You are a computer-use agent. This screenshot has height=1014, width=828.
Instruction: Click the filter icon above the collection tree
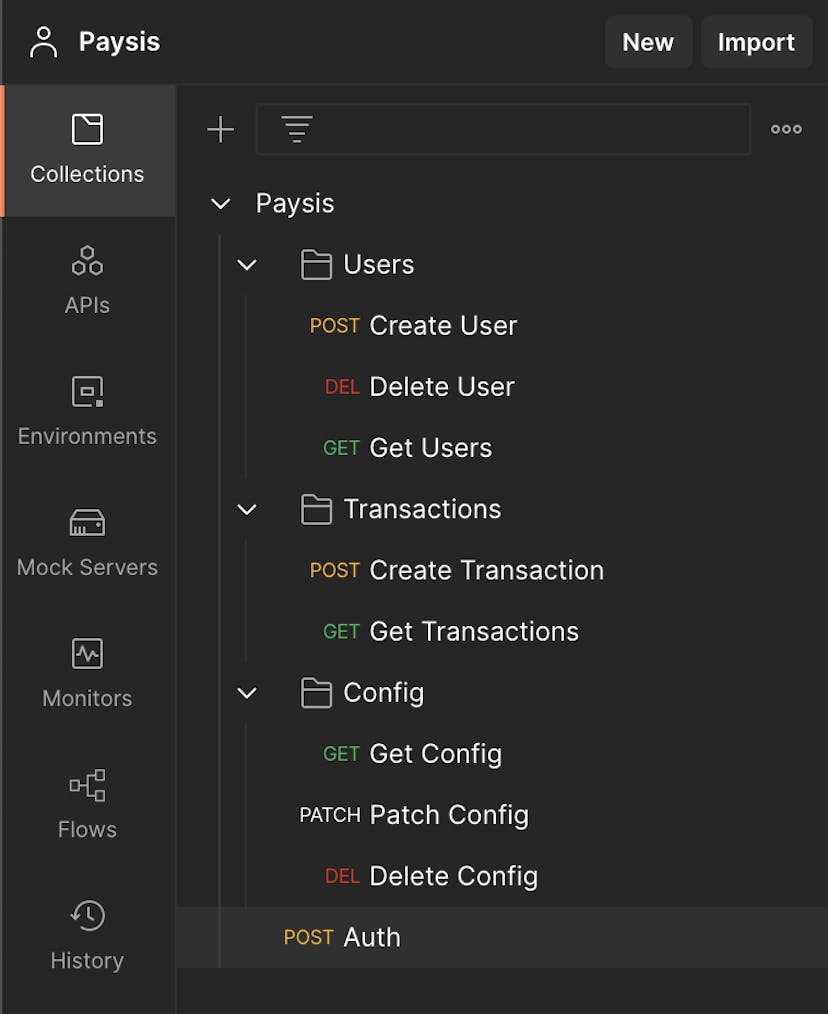click(x=296, y=129)
